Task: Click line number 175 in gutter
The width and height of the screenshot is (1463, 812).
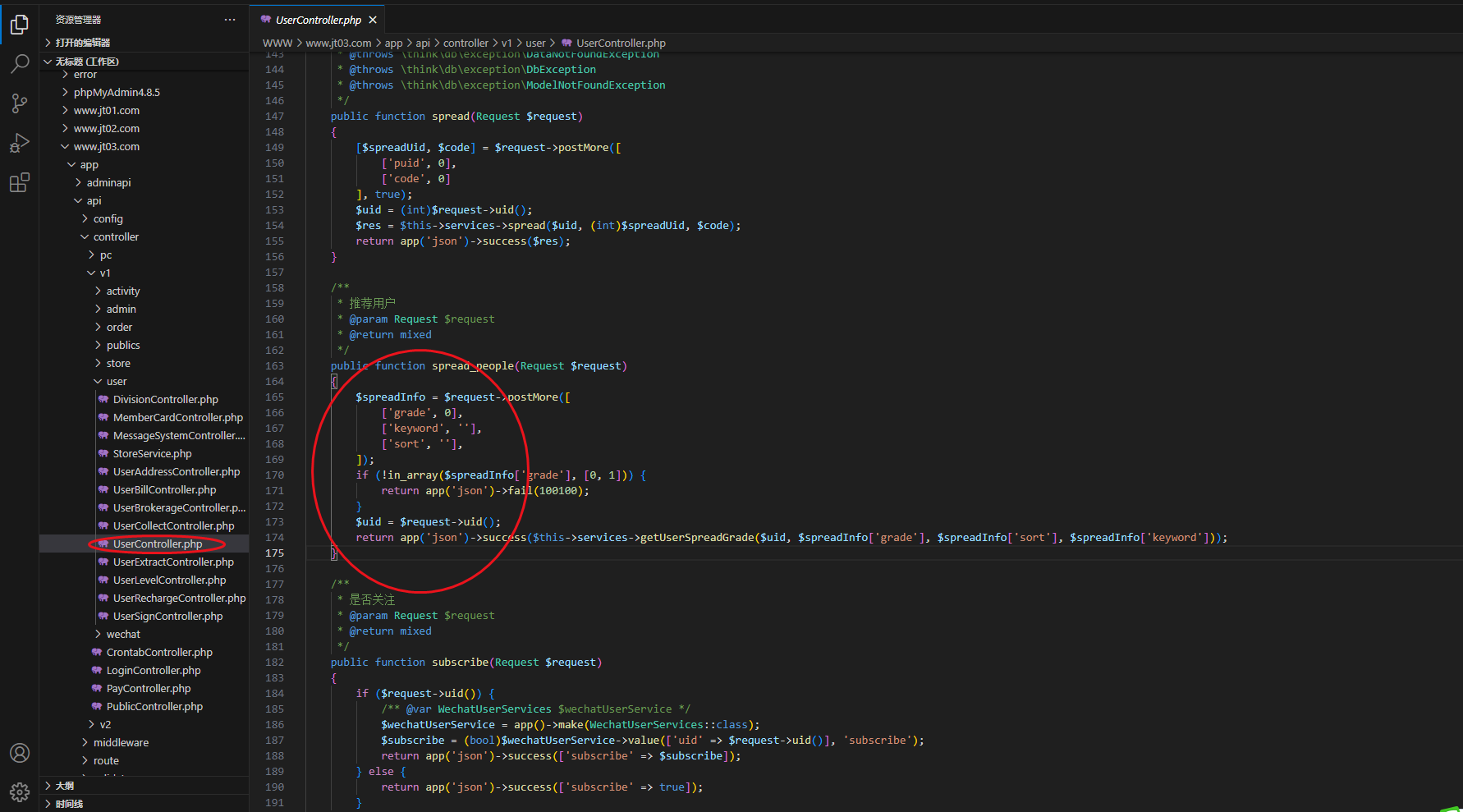Action: click(274, 553)
